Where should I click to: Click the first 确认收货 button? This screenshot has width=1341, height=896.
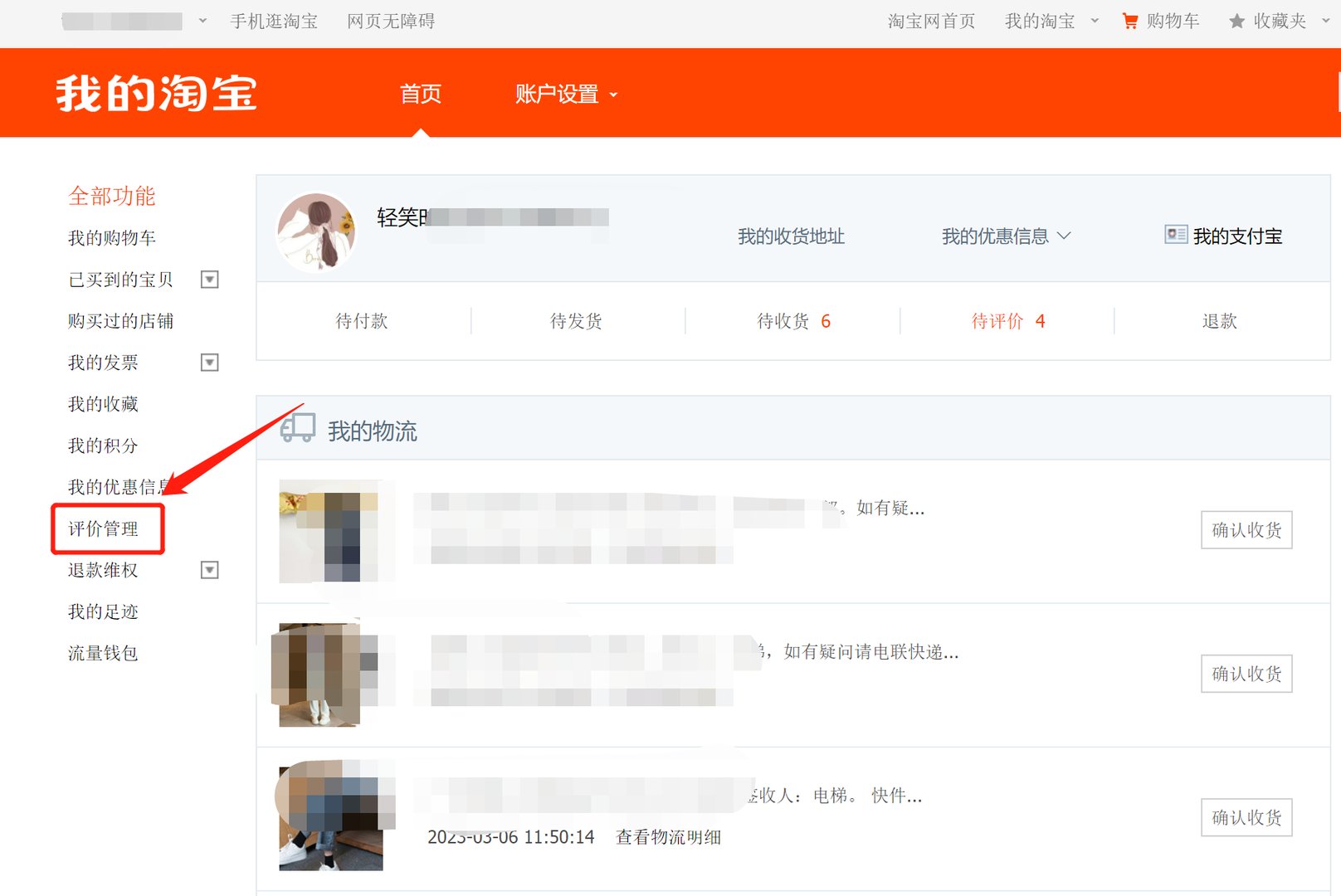click(x=1246, y=530)
